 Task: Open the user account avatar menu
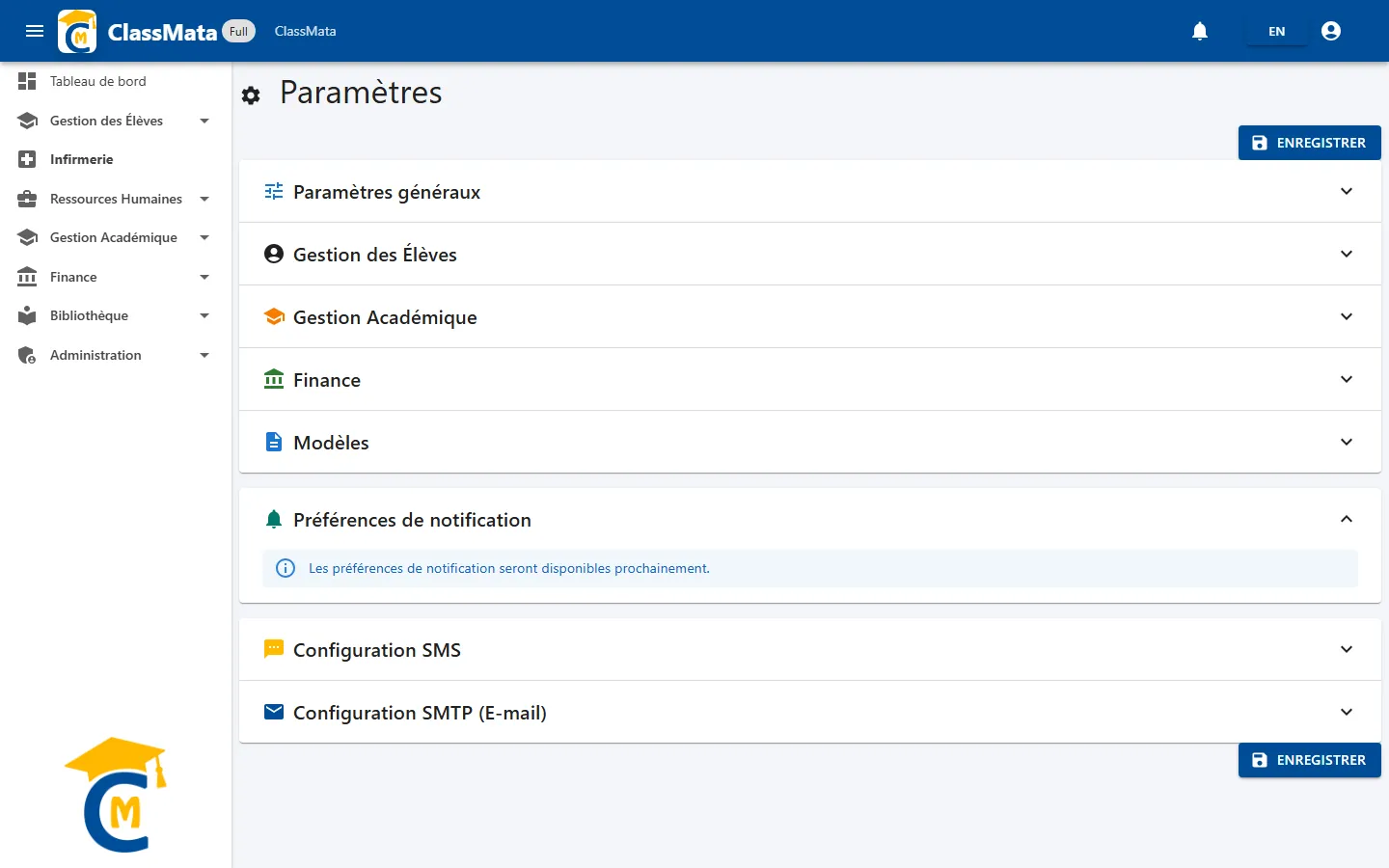[x=1331, y=31]
